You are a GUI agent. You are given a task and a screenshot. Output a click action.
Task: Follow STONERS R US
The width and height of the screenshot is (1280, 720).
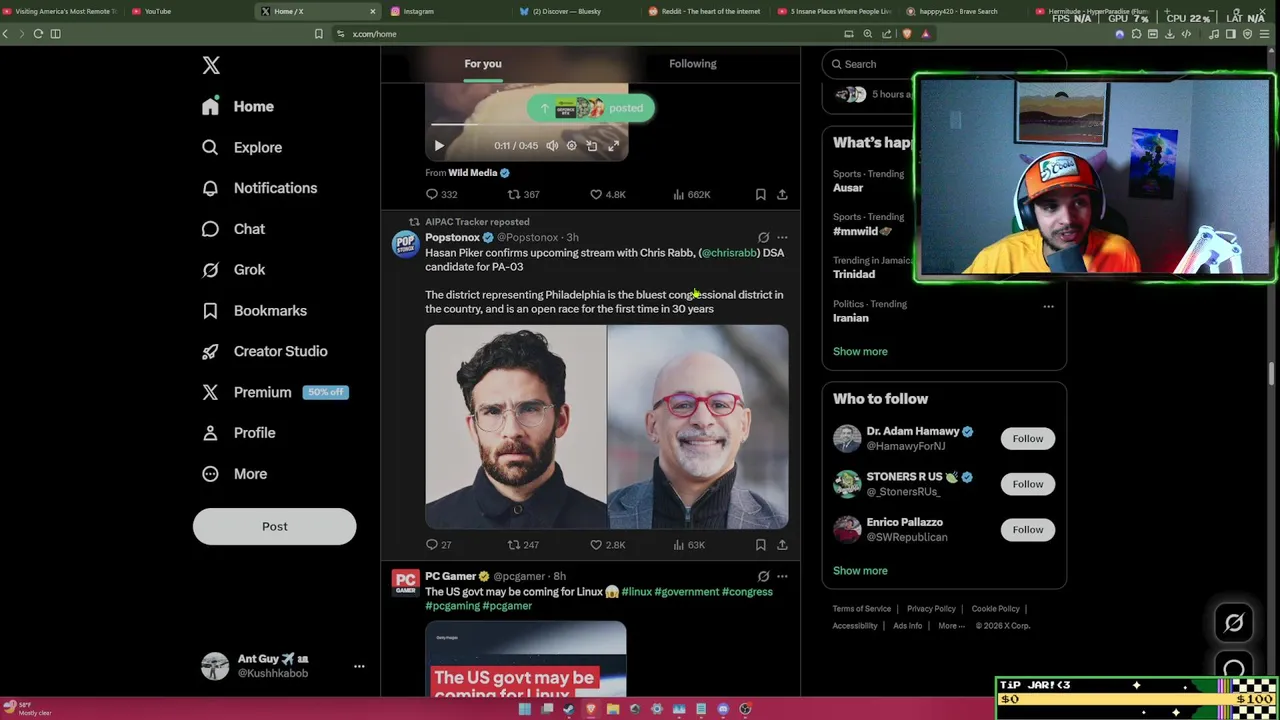(x=1027, y=484)
